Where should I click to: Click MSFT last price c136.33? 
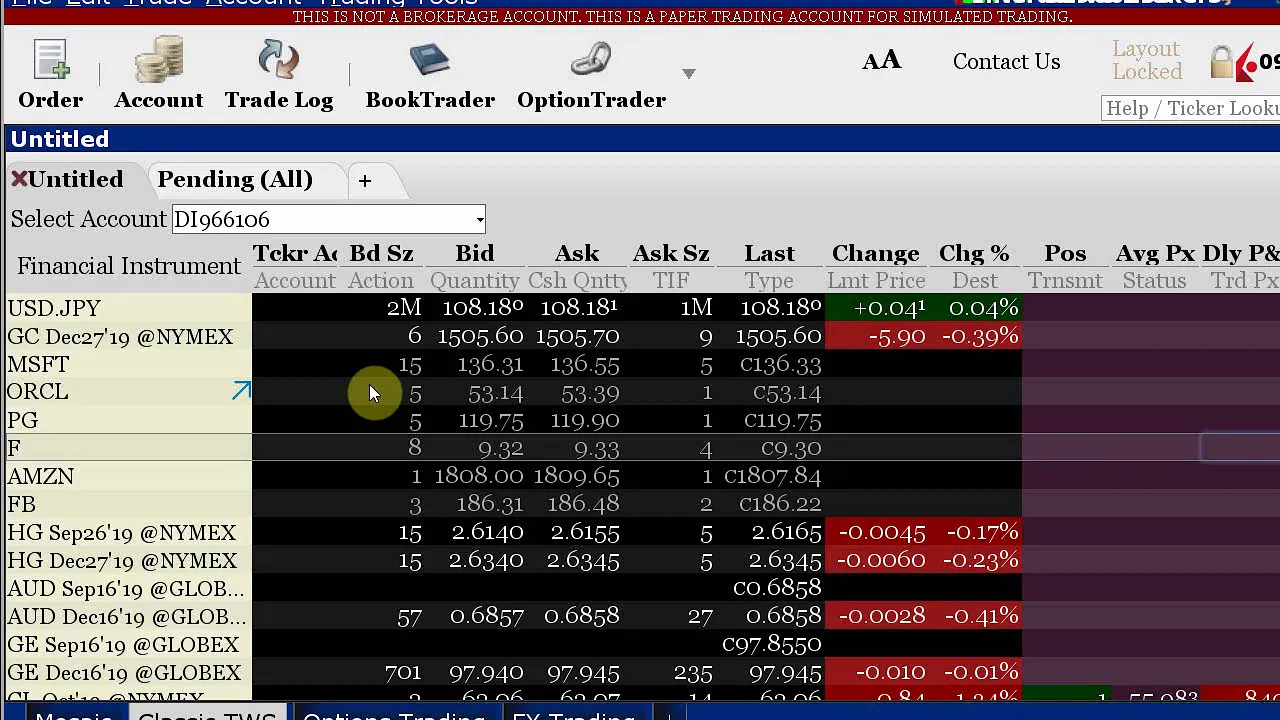coord(781,364)
